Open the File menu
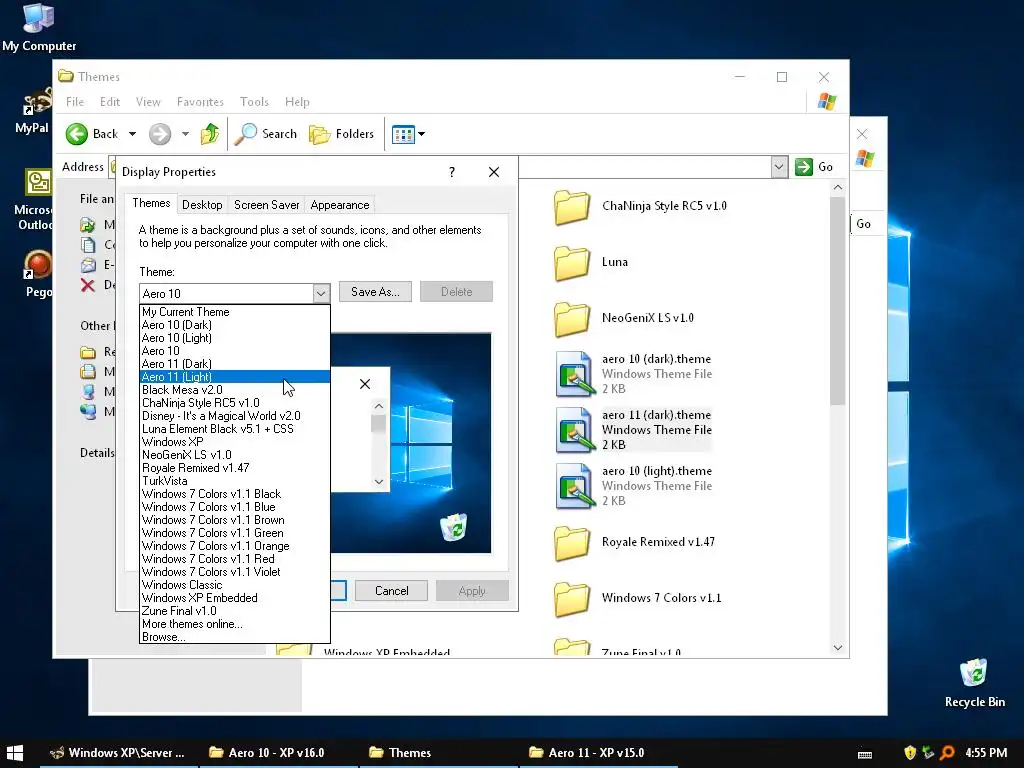Viewport: 1024px width, 768px height. [x=74, y=102]
